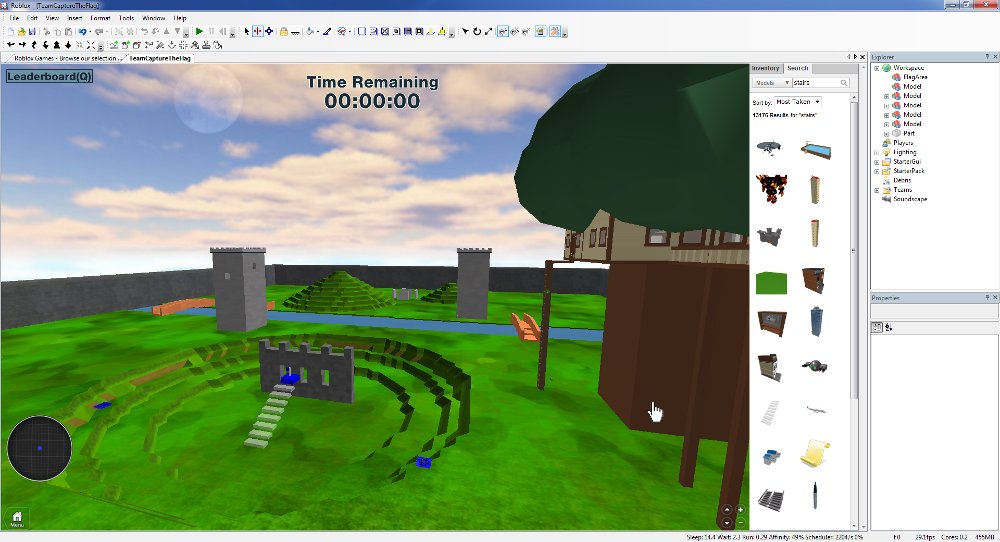Open the File menu

coord(14,18)
